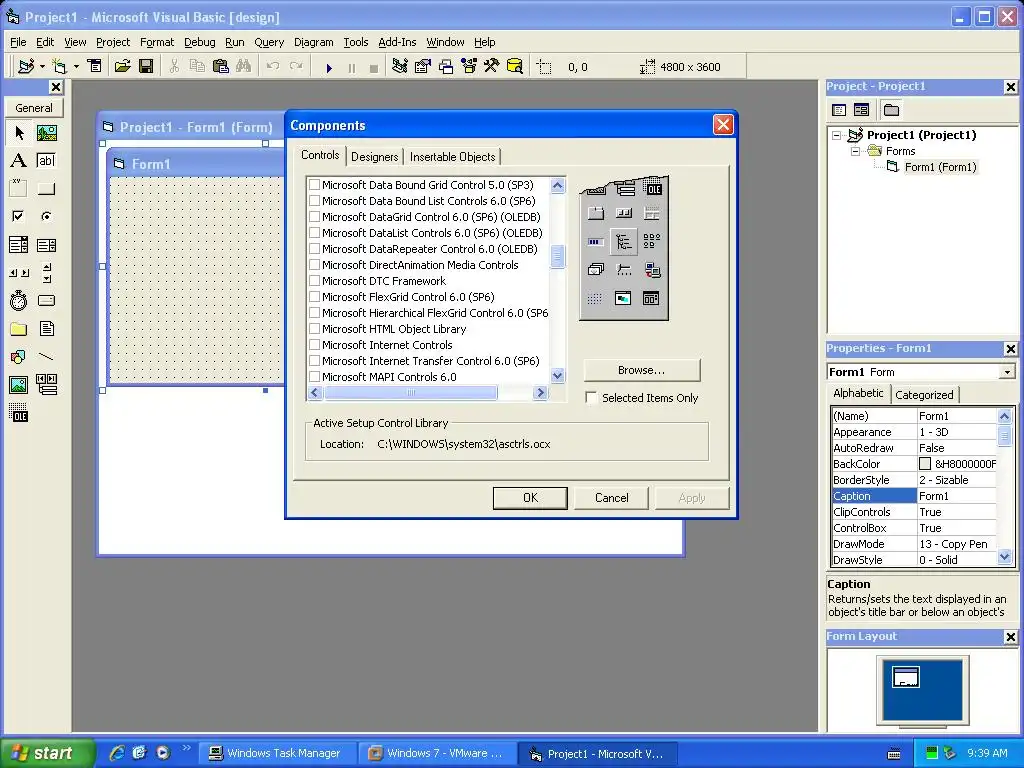The height and width of the screenshot is (768, 1024).
Task: Click components list scroll up arrow
Action: click(x=557, y=185)
